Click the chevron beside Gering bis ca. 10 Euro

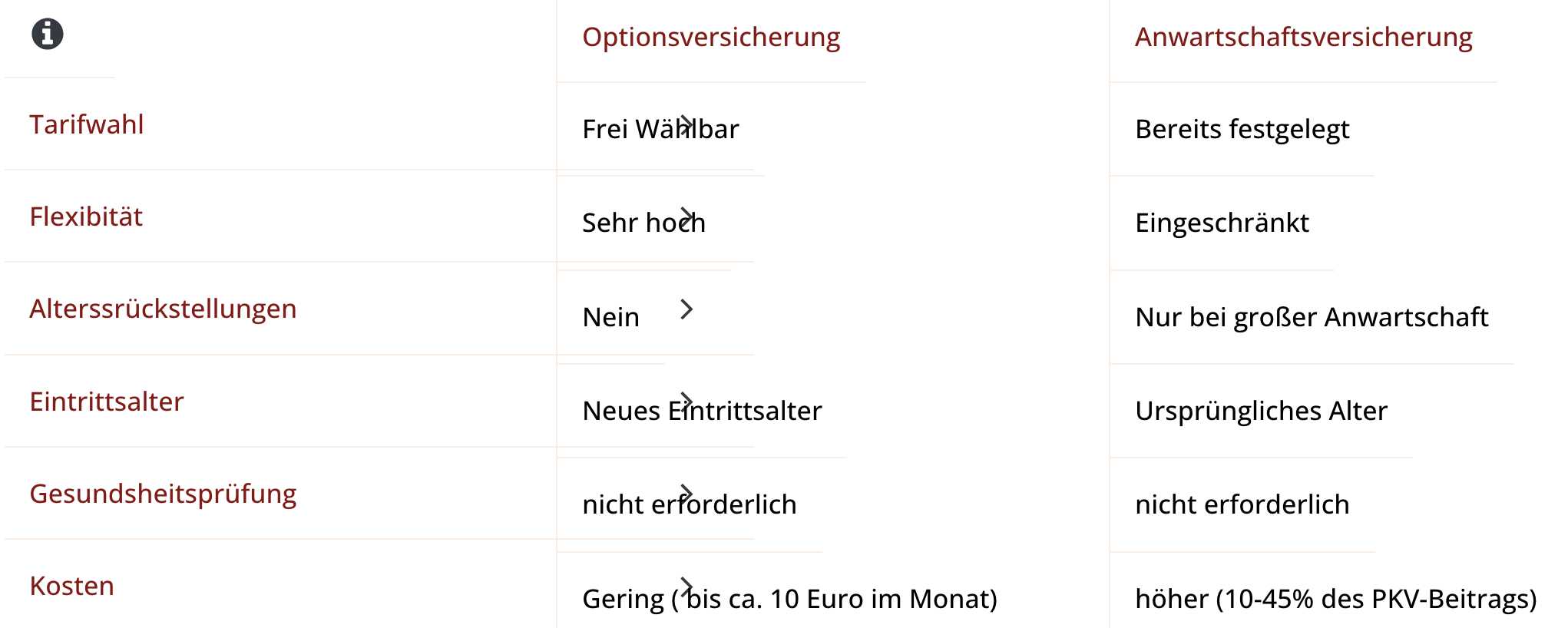click(x=687, y=587)
